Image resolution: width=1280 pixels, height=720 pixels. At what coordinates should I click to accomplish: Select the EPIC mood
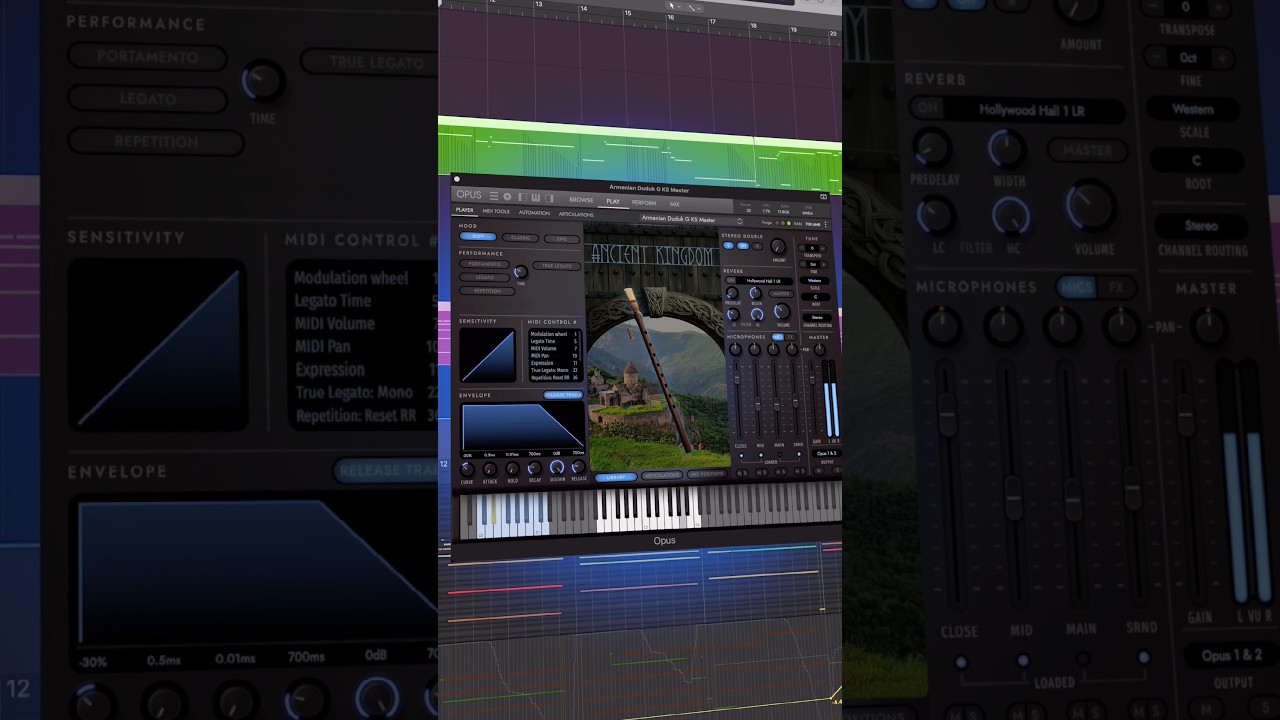point(561,239)
